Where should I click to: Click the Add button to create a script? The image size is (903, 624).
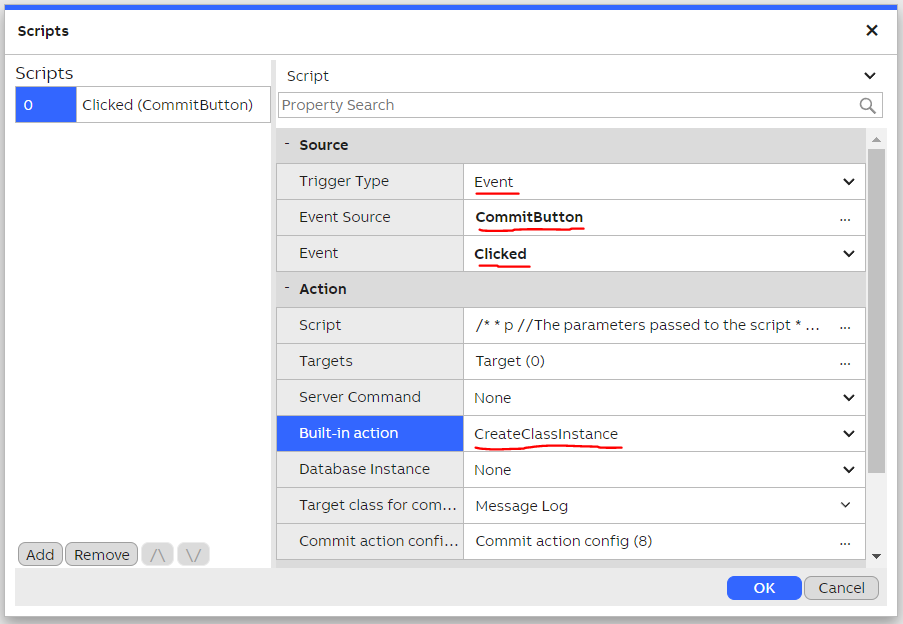tap(40, 553)
